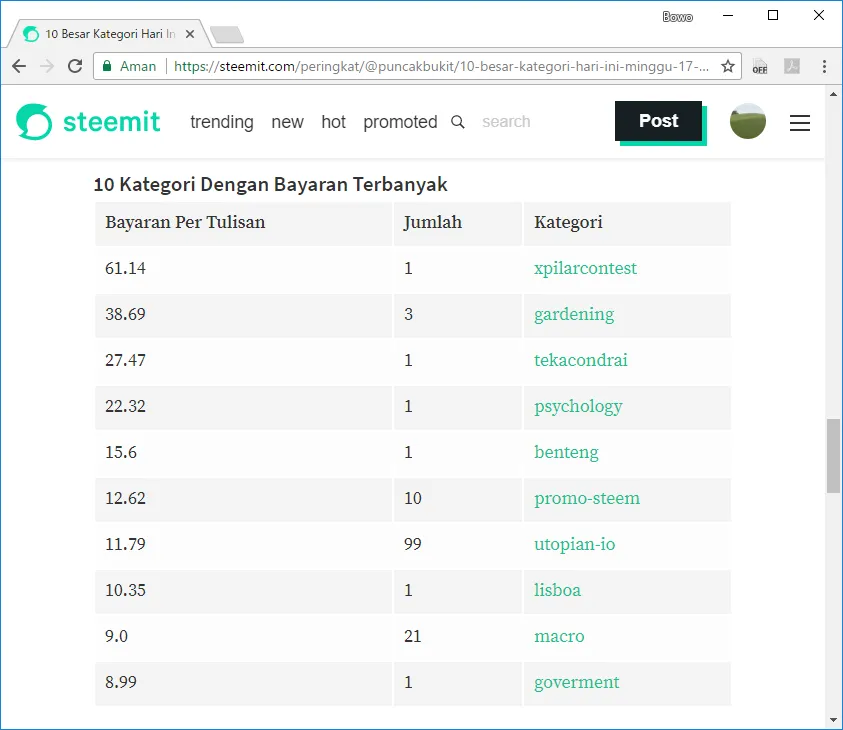Click the PDF extension icon in toolbar
This screenshot has height=730, width=843.
[x=792, y=66]
